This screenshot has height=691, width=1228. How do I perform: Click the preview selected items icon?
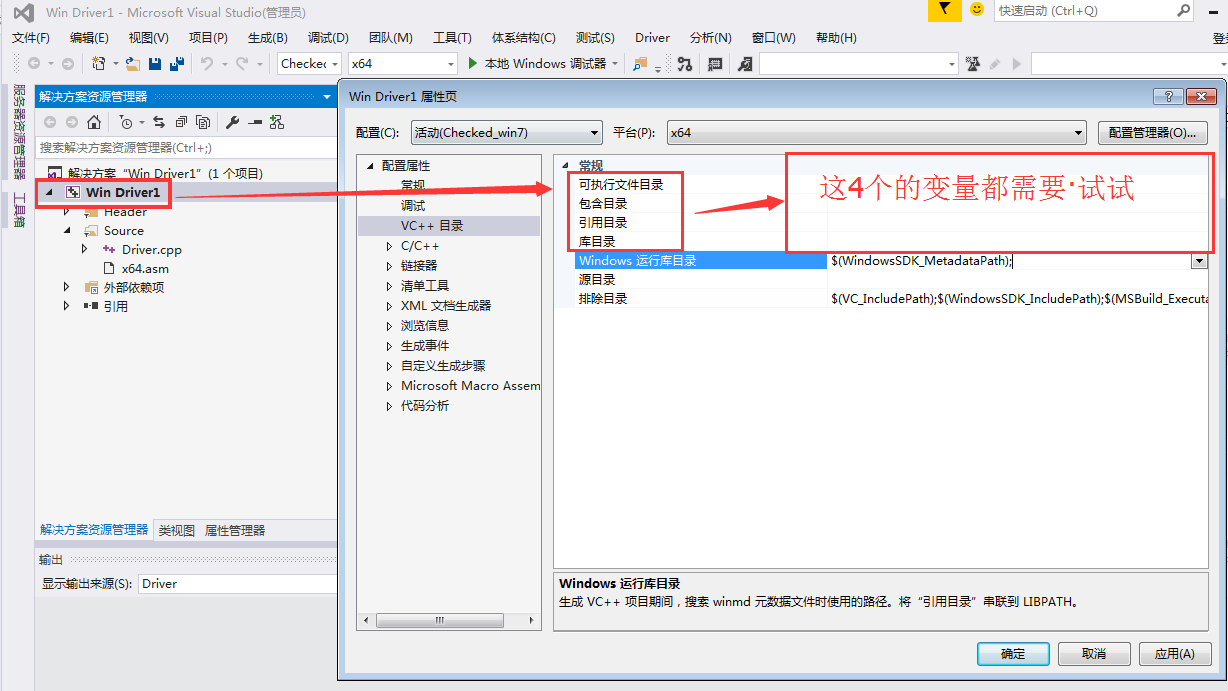pyautogui.click(x=255, y=122)
